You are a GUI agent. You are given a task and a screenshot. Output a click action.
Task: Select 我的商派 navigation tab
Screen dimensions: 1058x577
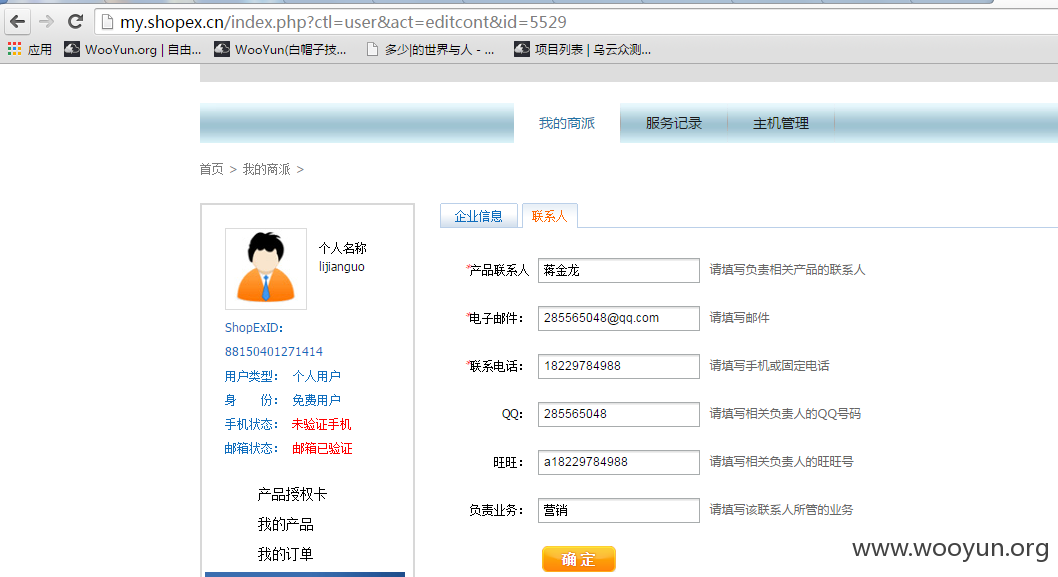pyautogui.click(x=567, y=123)
